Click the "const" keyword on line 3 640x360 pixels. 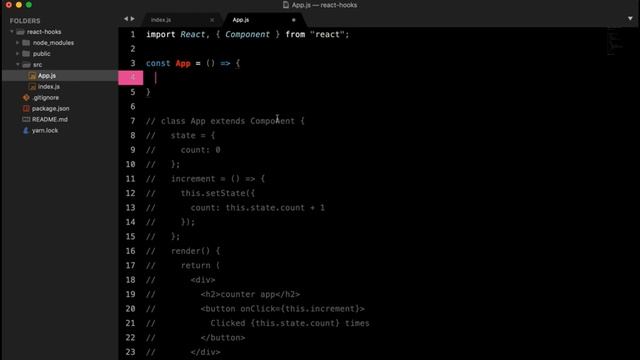point(158,63)
